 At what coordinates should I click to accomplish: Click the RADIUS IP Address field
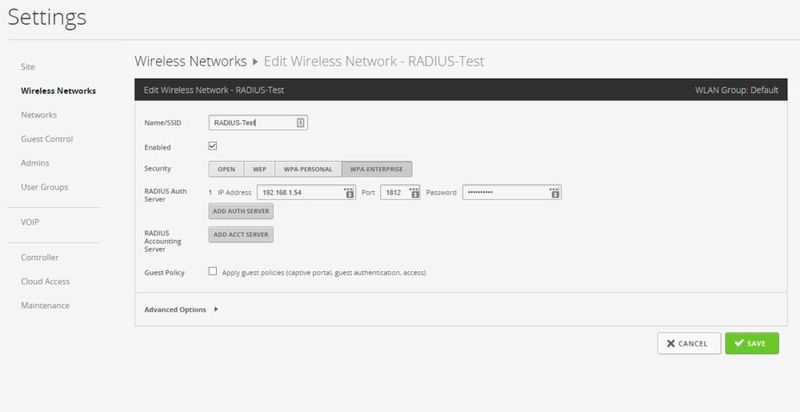point(306,192)
